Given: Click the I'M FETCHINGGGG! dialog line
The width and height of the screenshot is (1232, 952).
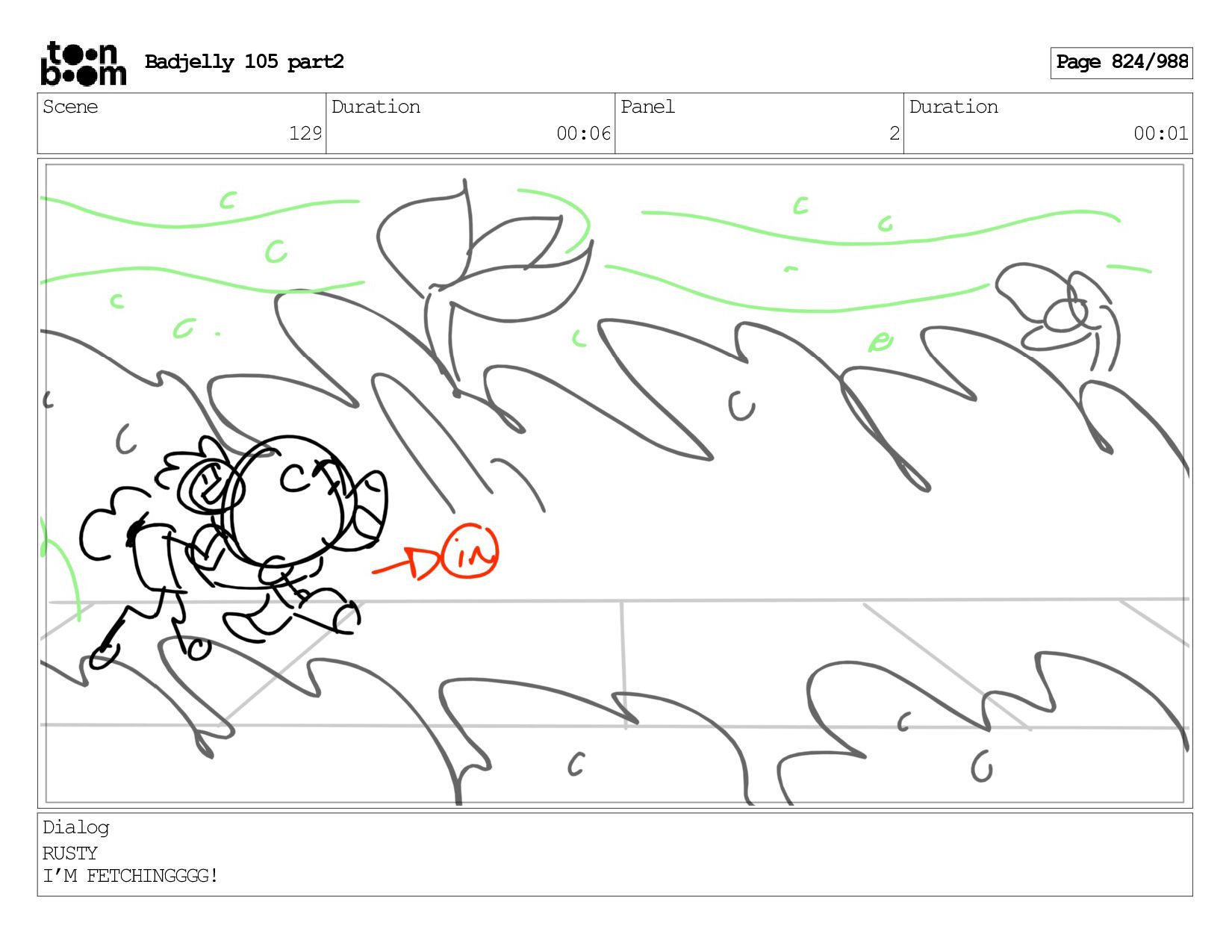Looking at the screenshot, I should coord(130,876).
